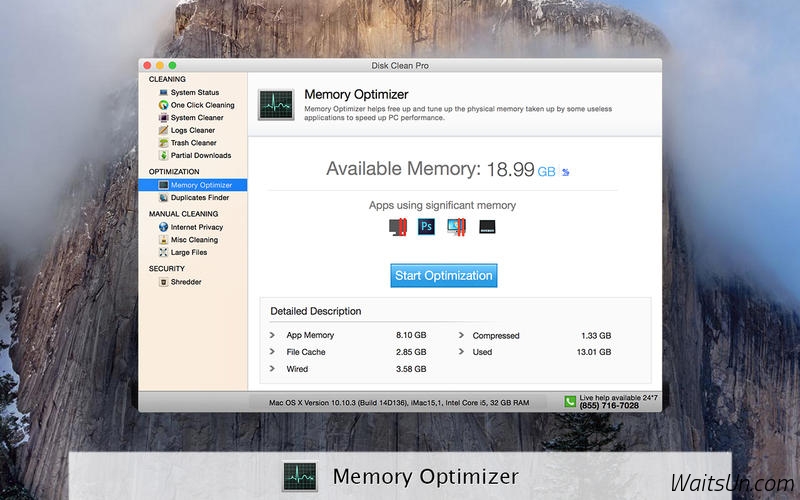Click the Large Files icon
The width and height of the screenshot is (800, 500).
click(x=163, y=253)
